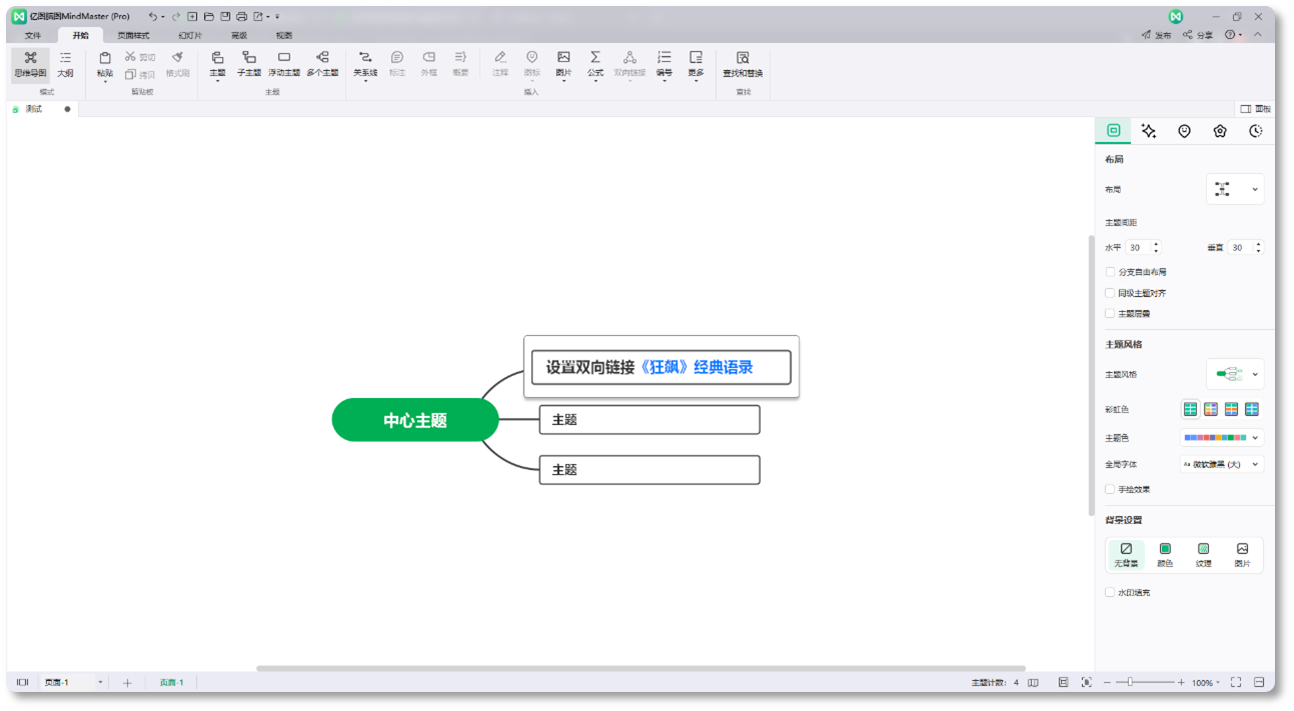This screenshot has height=711, width=1294.
Task: Open the AI sparkle panel tab
Action: (x=1149, y=131)
